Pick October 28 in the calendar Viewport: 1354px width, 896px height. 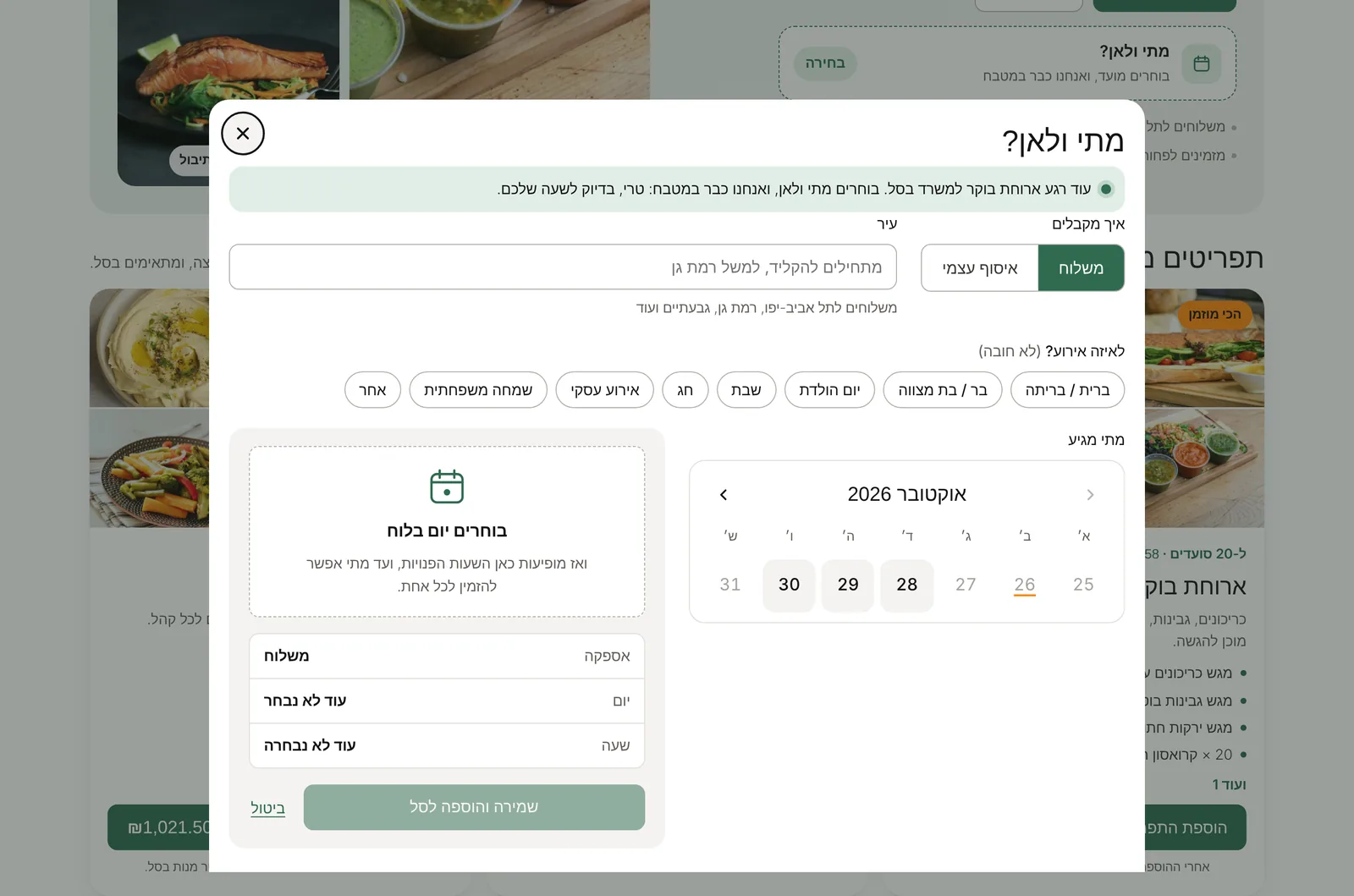tap(907, 585)
